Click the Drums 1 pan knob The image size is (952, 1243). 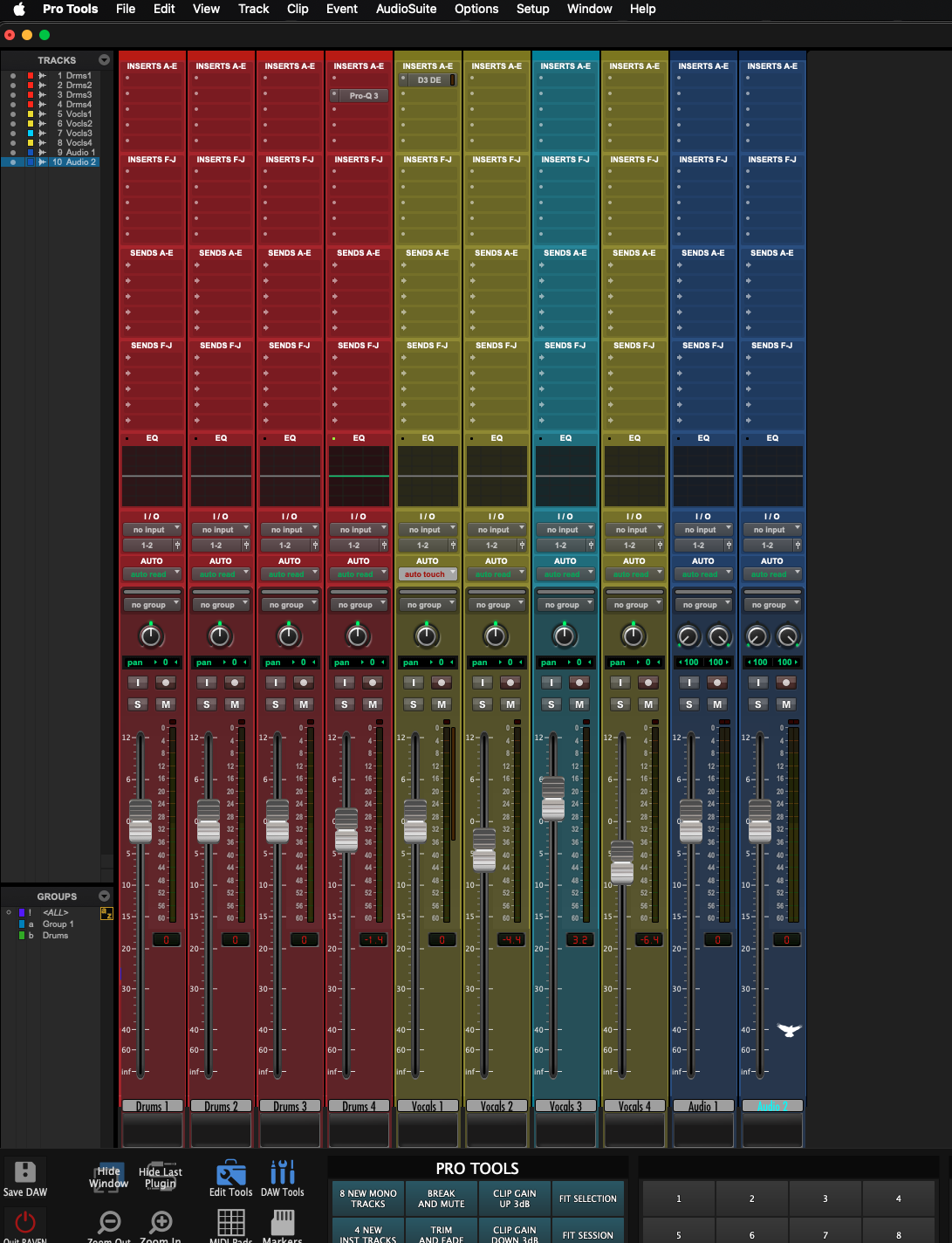point(151,635)
